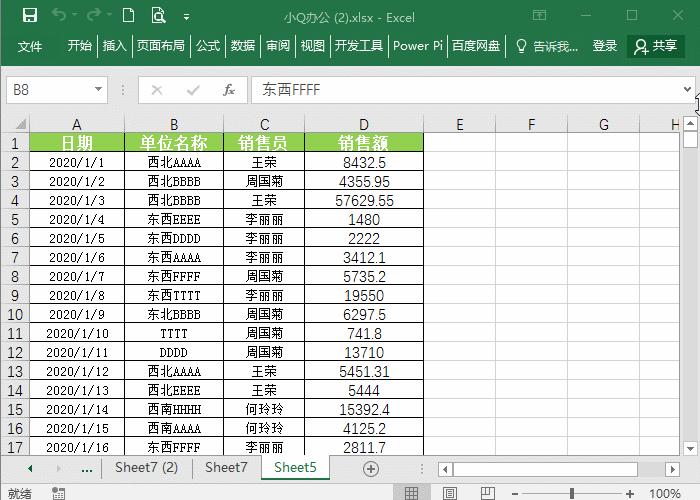The height and width of the screenshot is (500, 700).
Task: Click the Save icon in quick access toolbar
Action: tap(30, 16)
